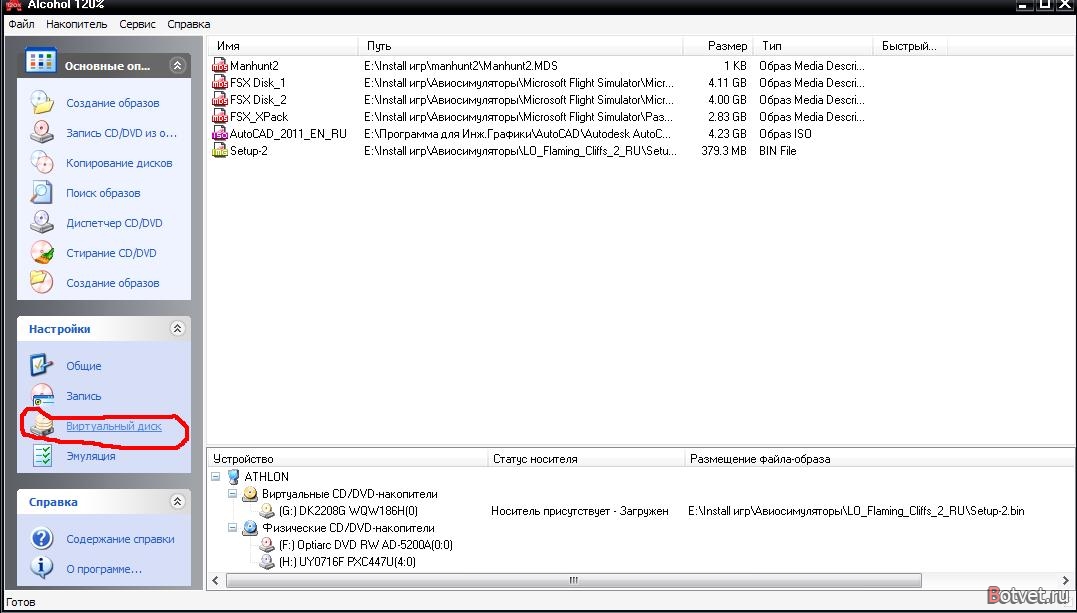1077x613 pixels.
Task: Click the Физические CD/DVD-накопители group icon
Action: point(250,528)
